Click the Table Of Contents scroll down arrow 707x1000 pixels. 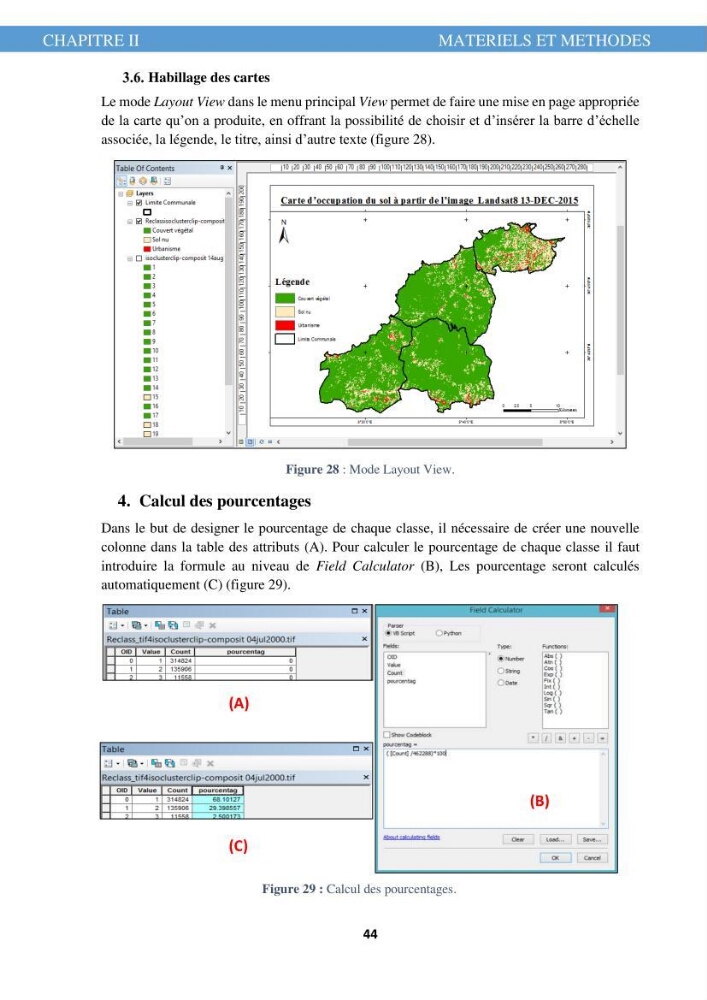(x=228, y=433)
